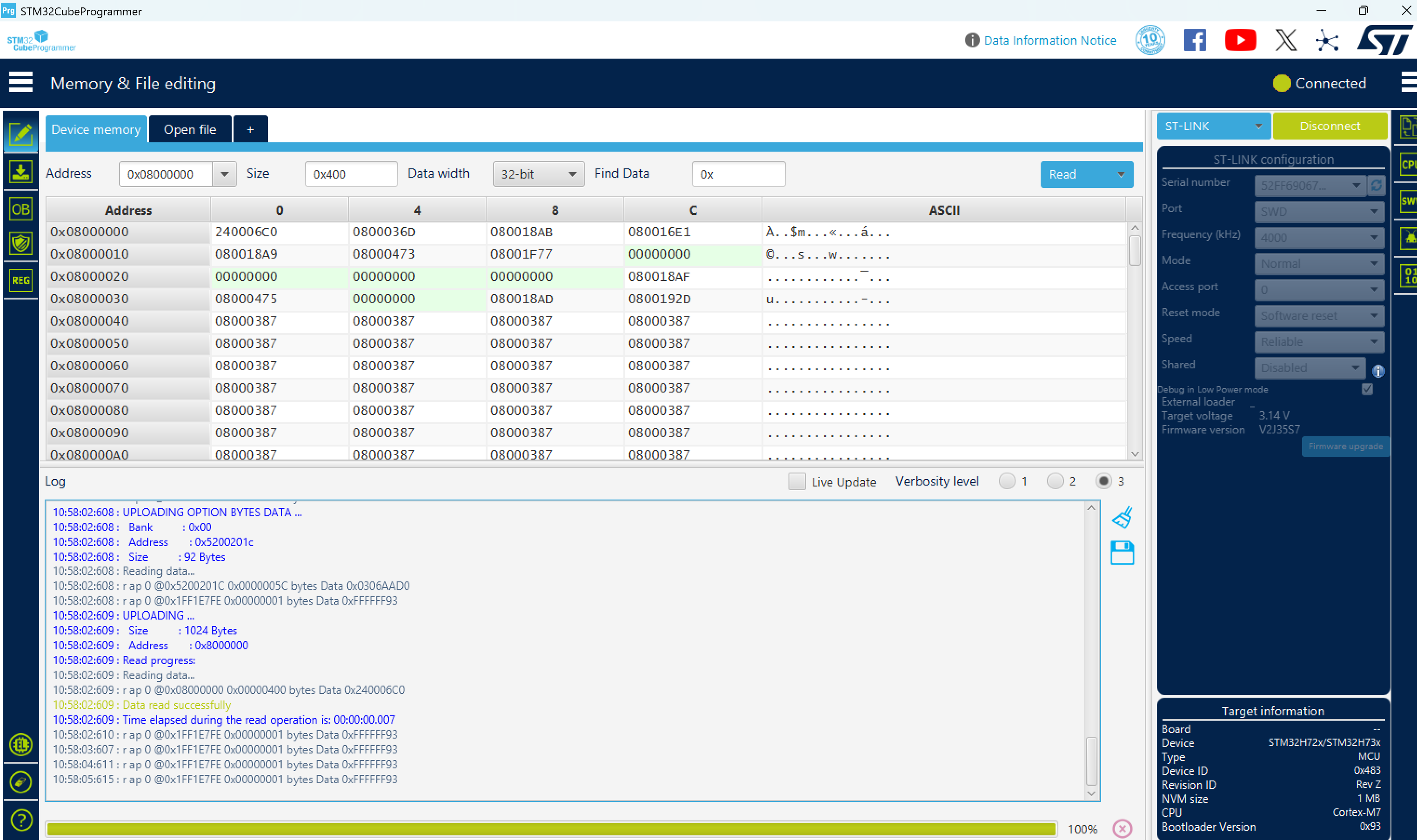Click the log panel scrollbar thumb
Screen dimensions: 1417x840
tap(1091, 761)
